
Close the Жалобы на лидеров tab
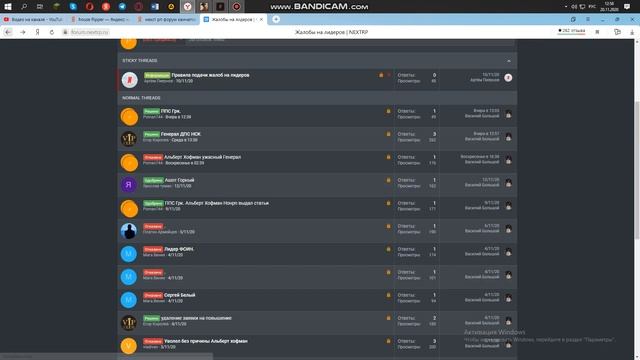261,19
